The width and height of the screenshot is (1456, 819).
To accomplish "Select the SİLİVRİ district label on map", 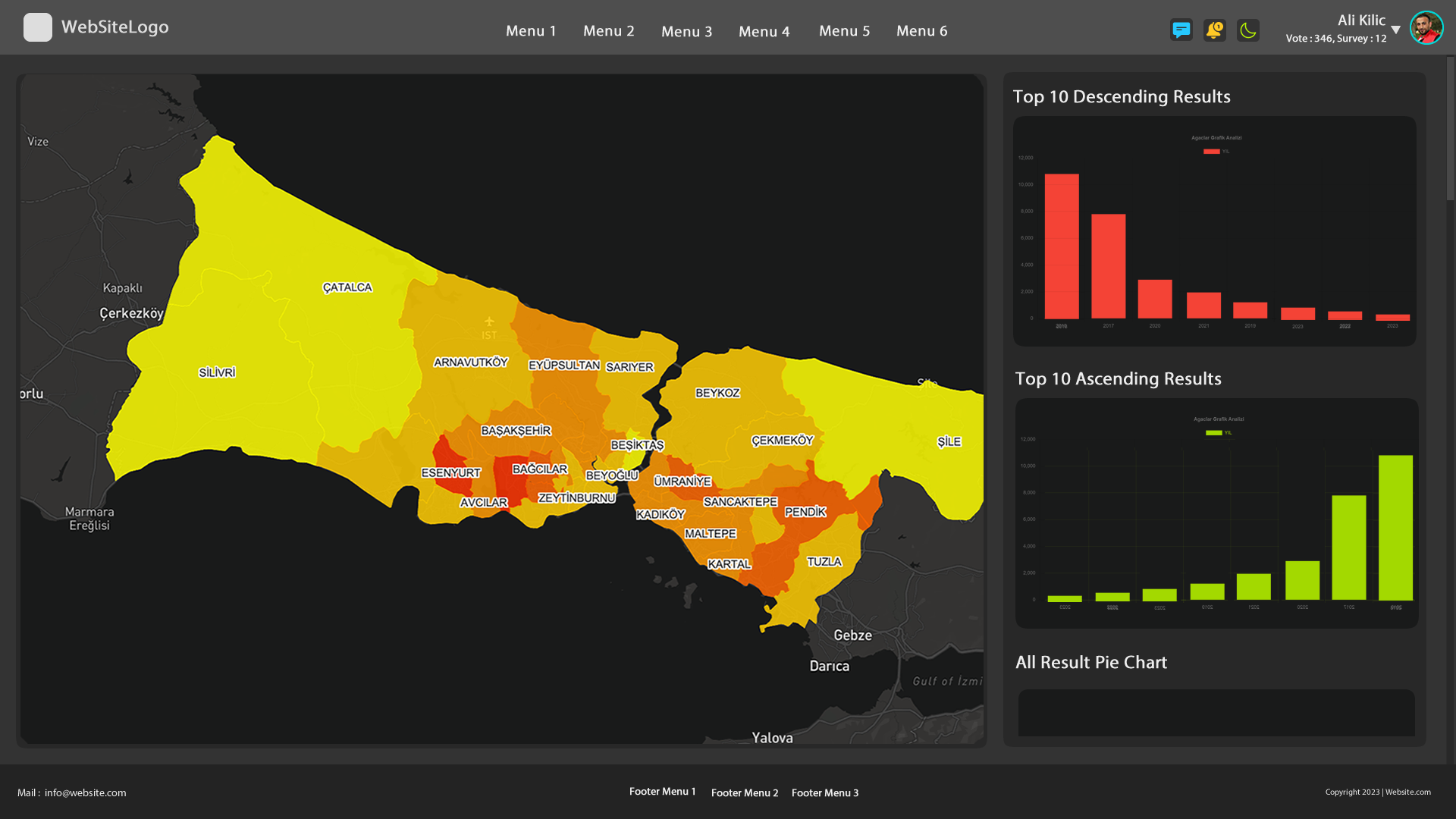I will coord(217,372).
